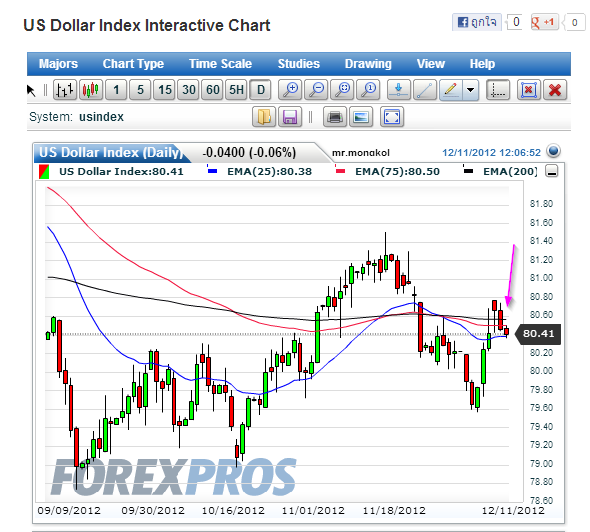This screenshot has height=532, width=590.
Task: Toggle the fullscreen view icon
Action: coord(392,117)
